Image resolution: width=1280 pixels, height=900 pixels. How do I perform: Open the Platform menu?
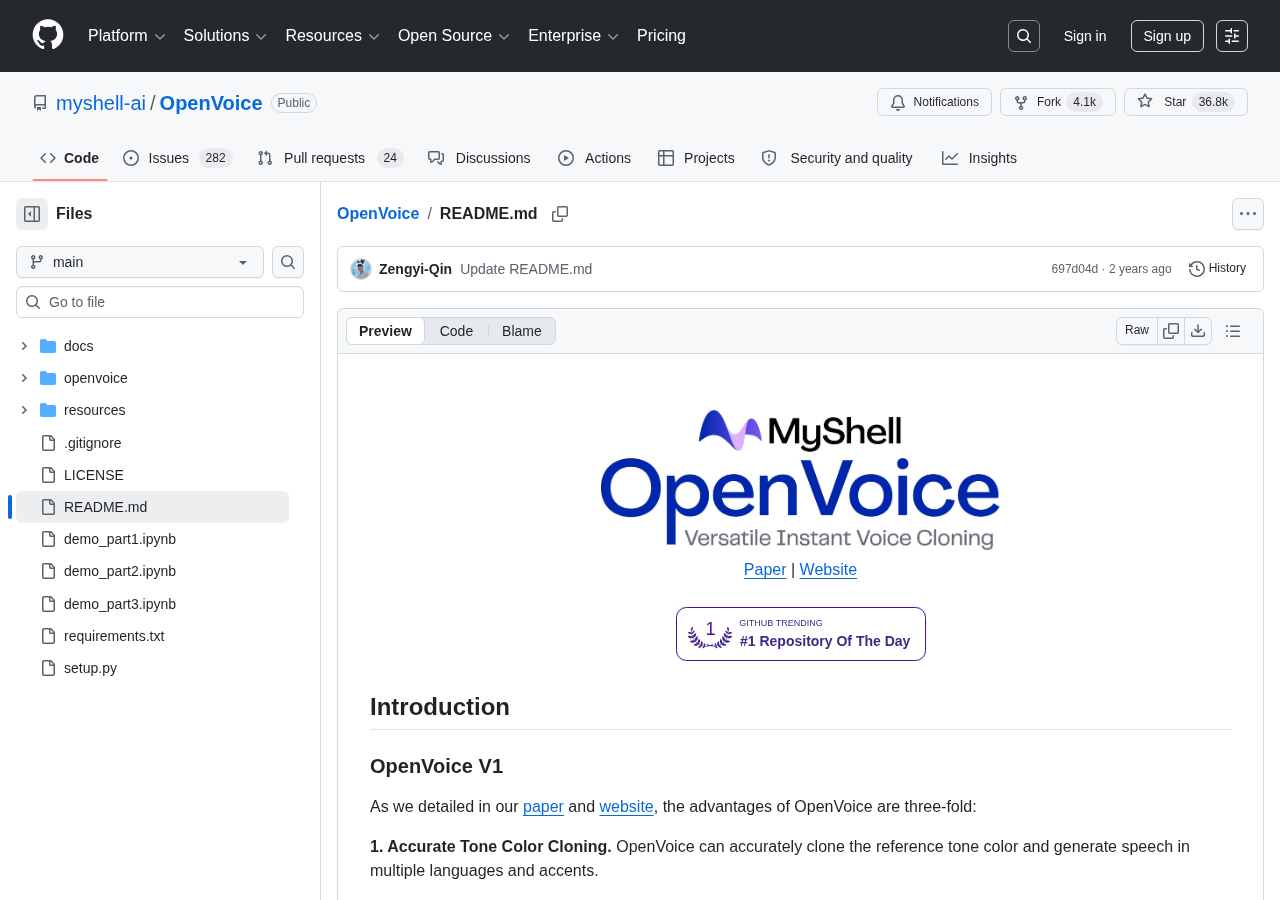[126, 36]
